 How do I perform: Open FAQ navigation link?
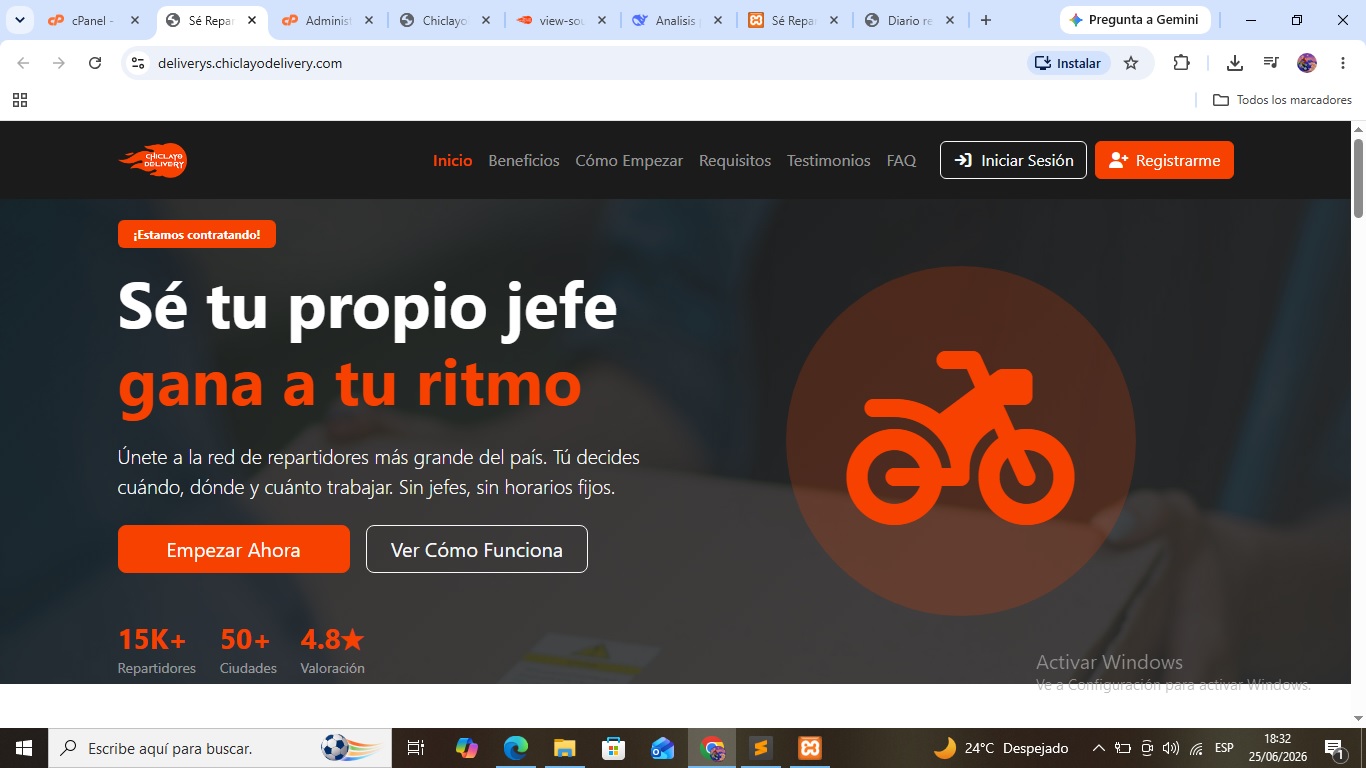coord(901,160)
